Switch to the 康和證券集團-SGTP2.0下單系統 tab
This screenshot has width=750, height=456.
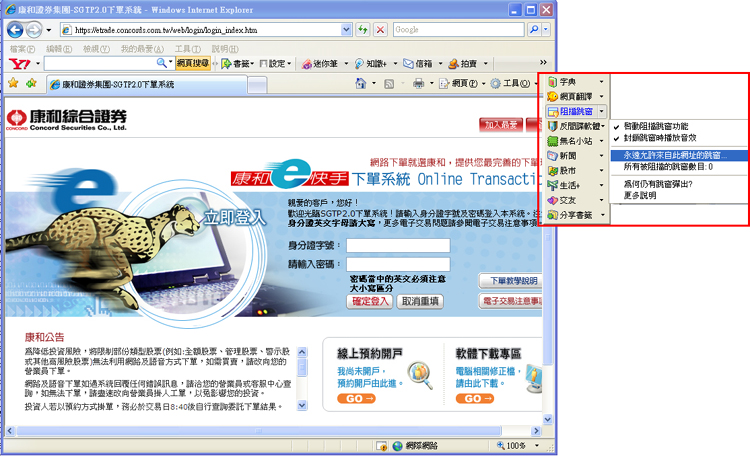(147, 85)
